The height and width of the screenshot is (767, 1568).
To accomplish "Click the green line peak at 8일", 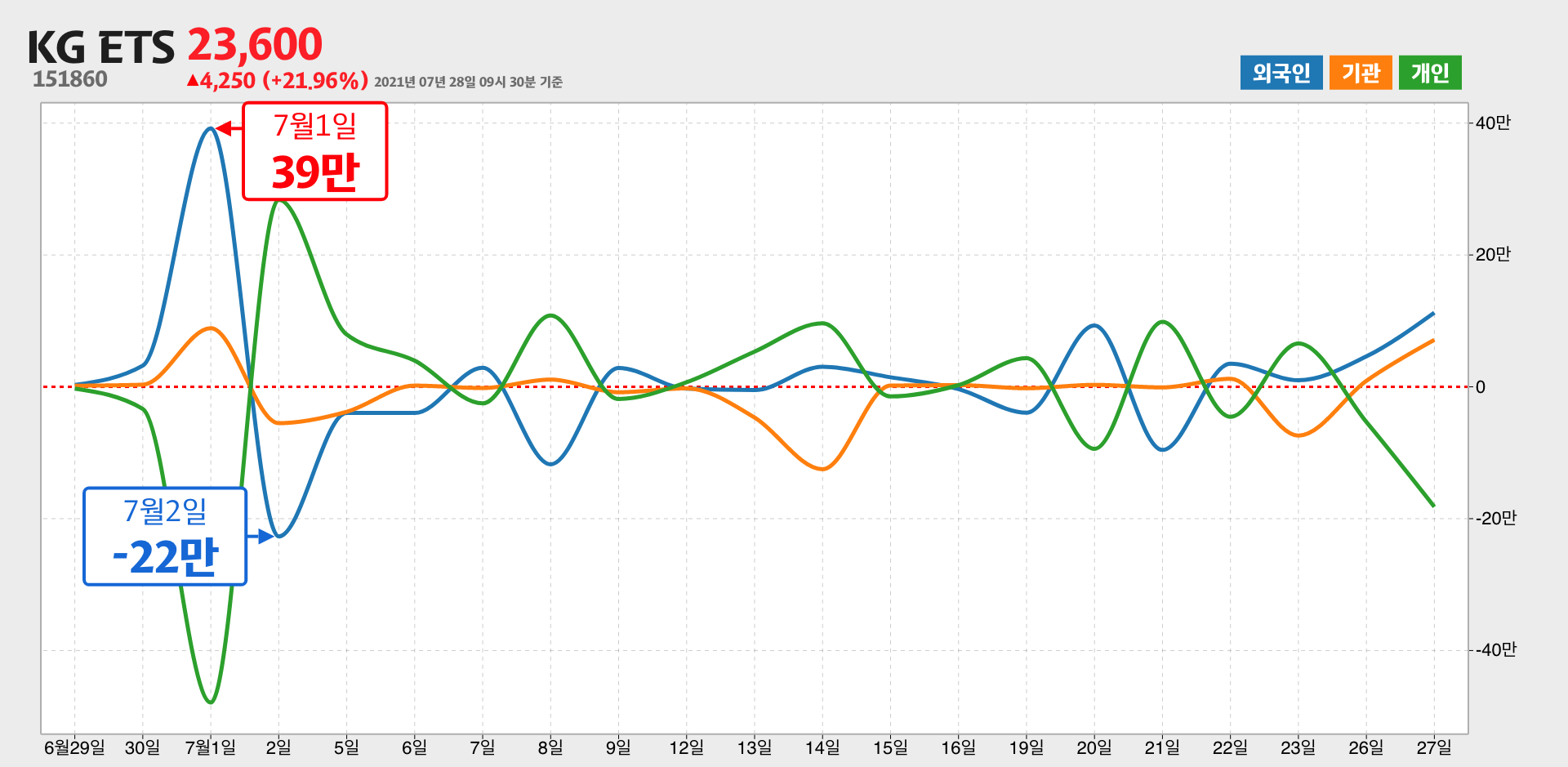I will coord(551,315).
